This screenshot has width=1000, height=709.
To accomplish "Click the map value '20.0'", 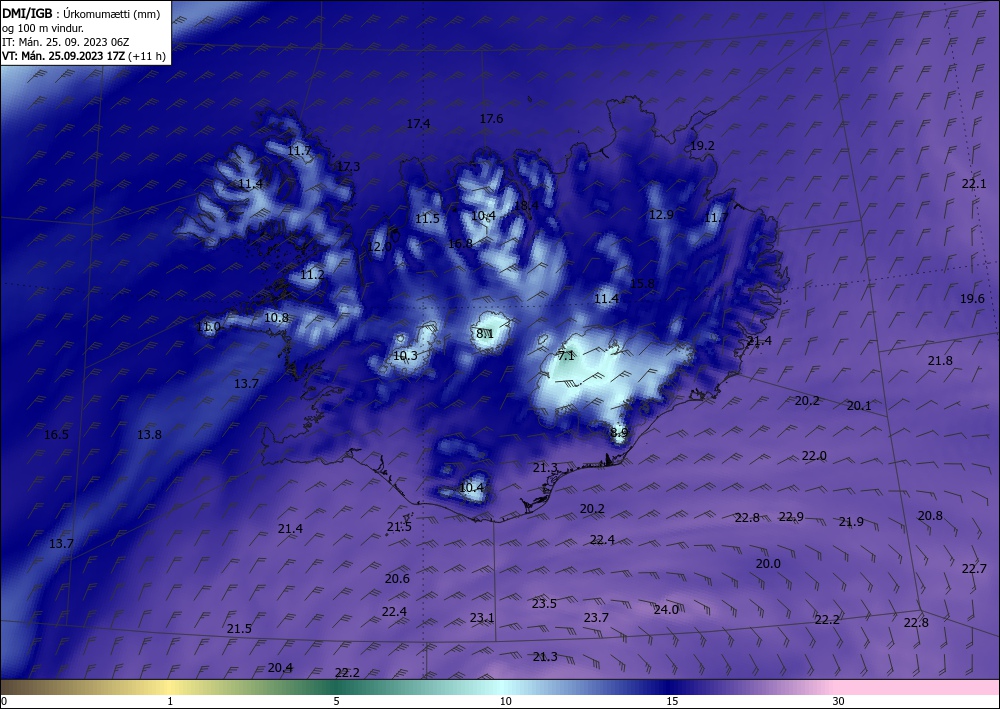I will coord(768,564).
